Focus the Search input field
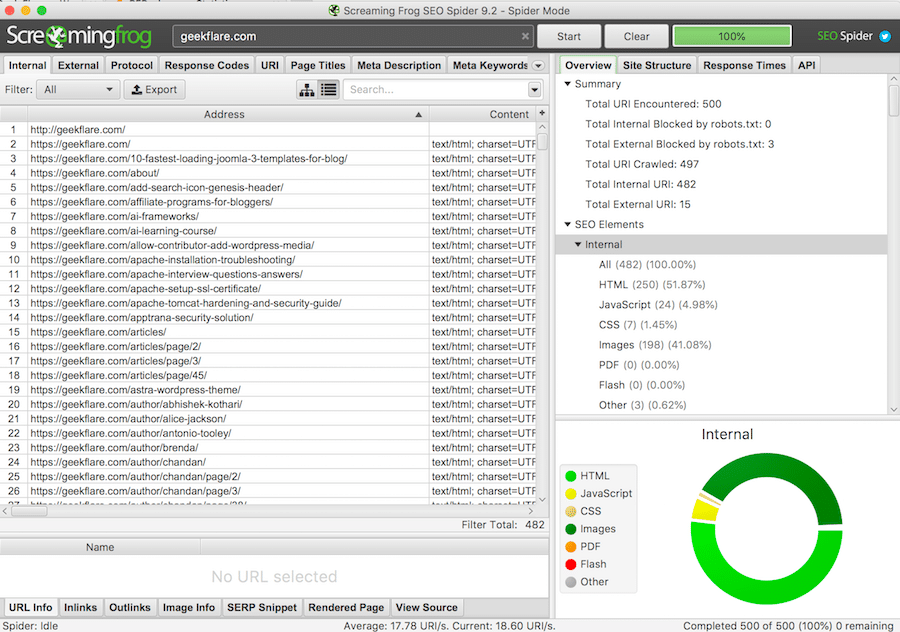 (x=436, y=90)
